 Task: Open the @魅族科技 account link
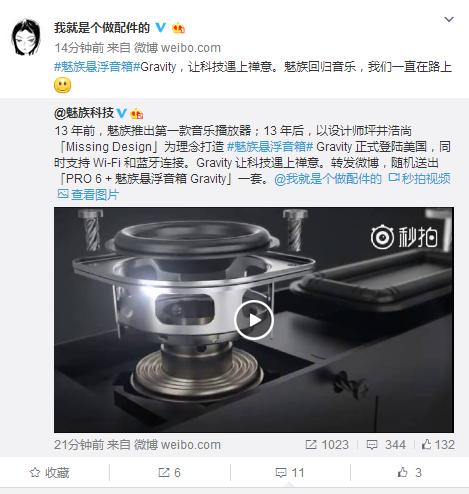point(84,113)
